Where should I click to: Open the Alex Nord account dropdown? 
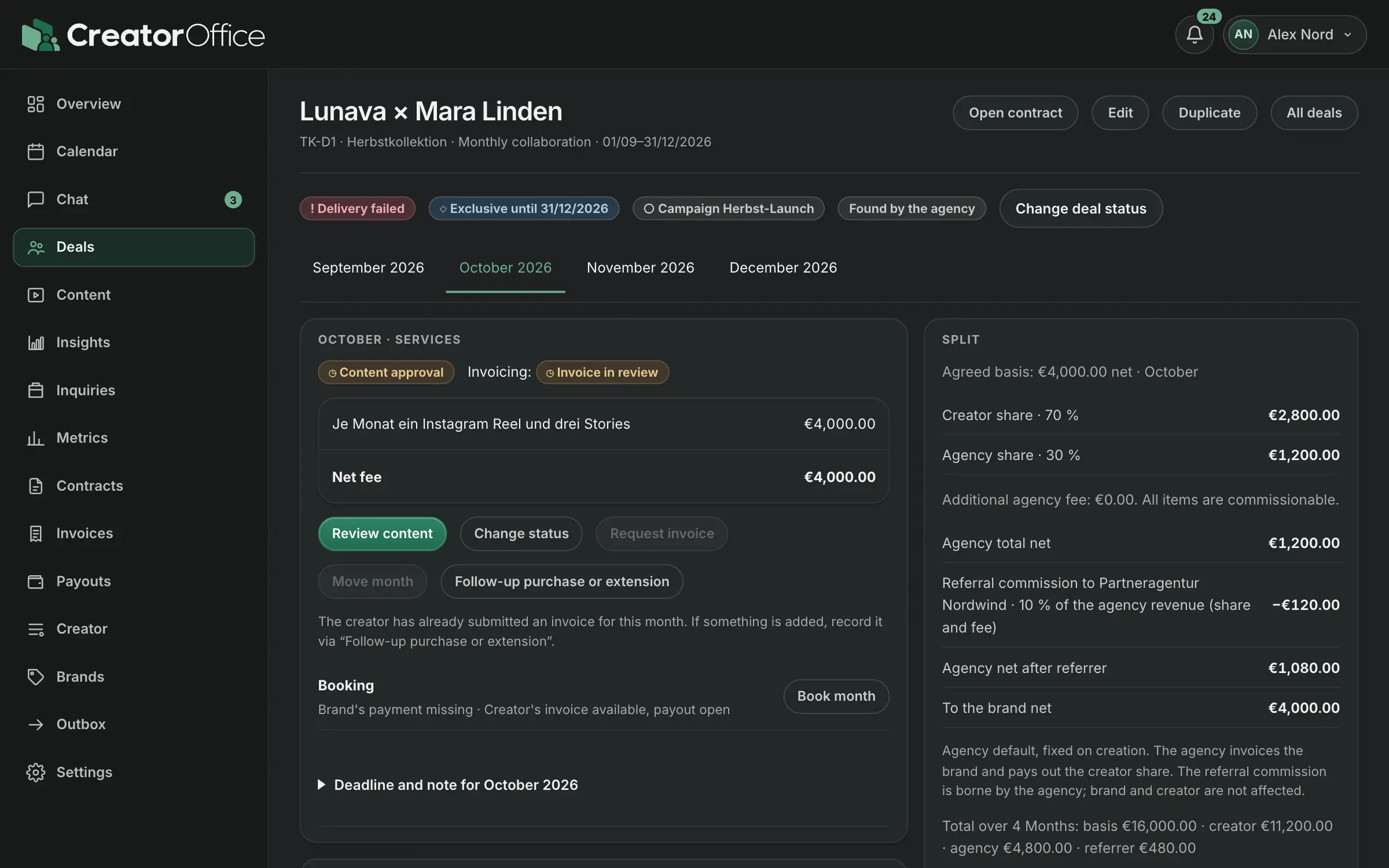pos(1295,35)
